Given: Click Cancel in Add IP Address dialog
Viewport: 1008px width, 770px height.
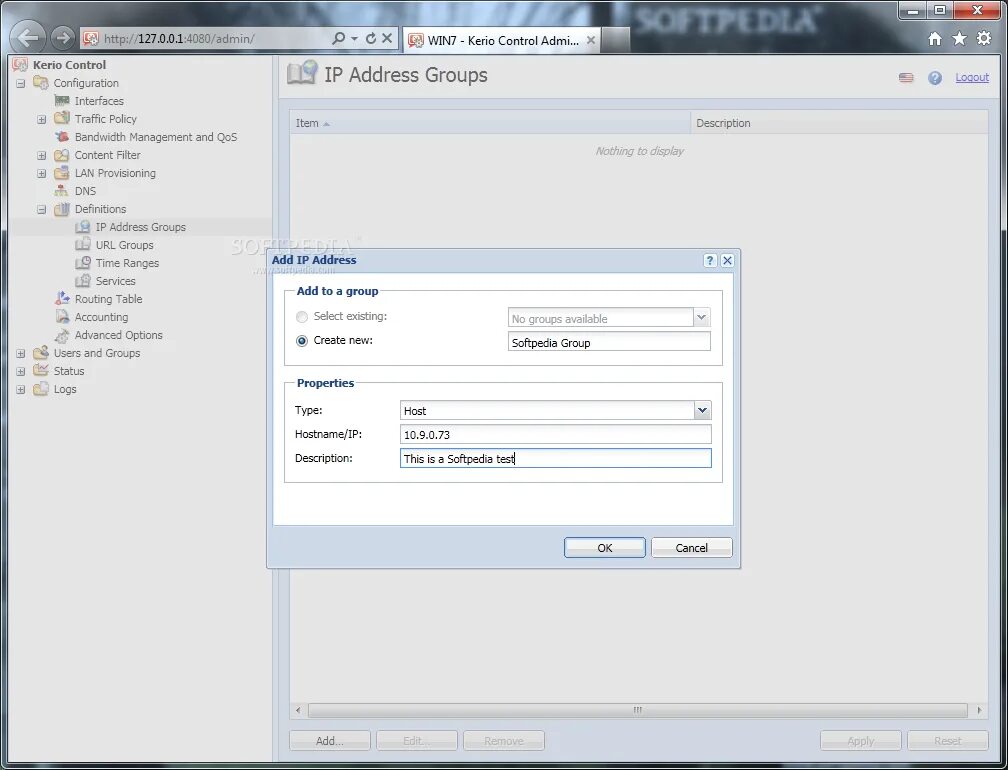Looking at the screenshot, I should pos(691,548).
